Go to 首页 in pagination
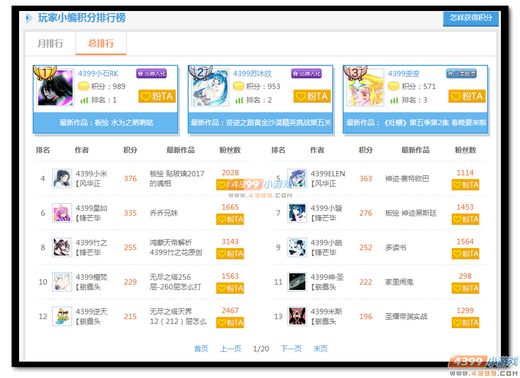The width and height of the screenshot is (520, 378). pos(201,349)
